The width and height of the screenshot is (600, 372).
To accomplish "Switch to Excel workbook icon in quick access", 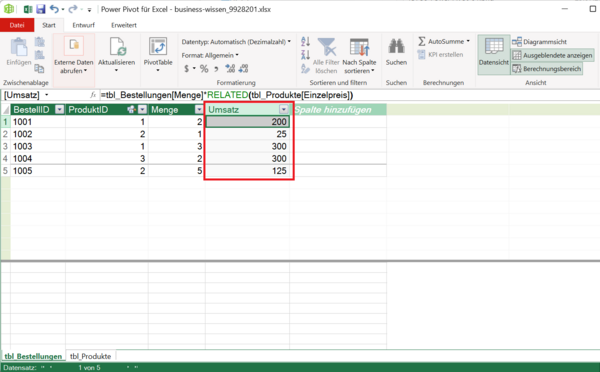I will click(28, 9).
